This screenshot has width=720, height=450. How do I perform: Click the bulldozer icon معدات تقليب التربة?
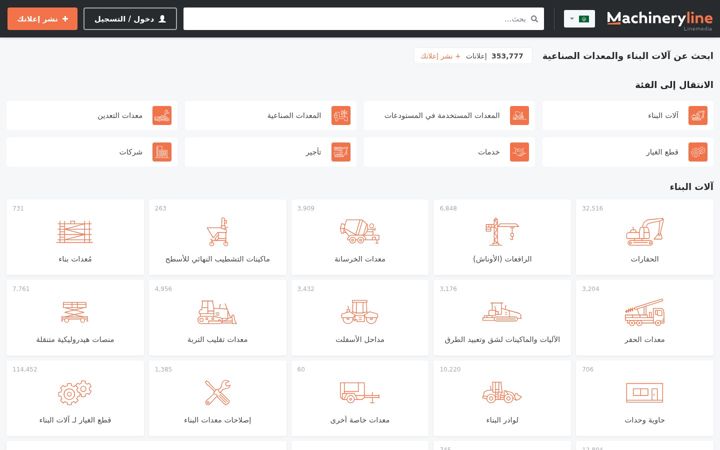click(217, 312)
